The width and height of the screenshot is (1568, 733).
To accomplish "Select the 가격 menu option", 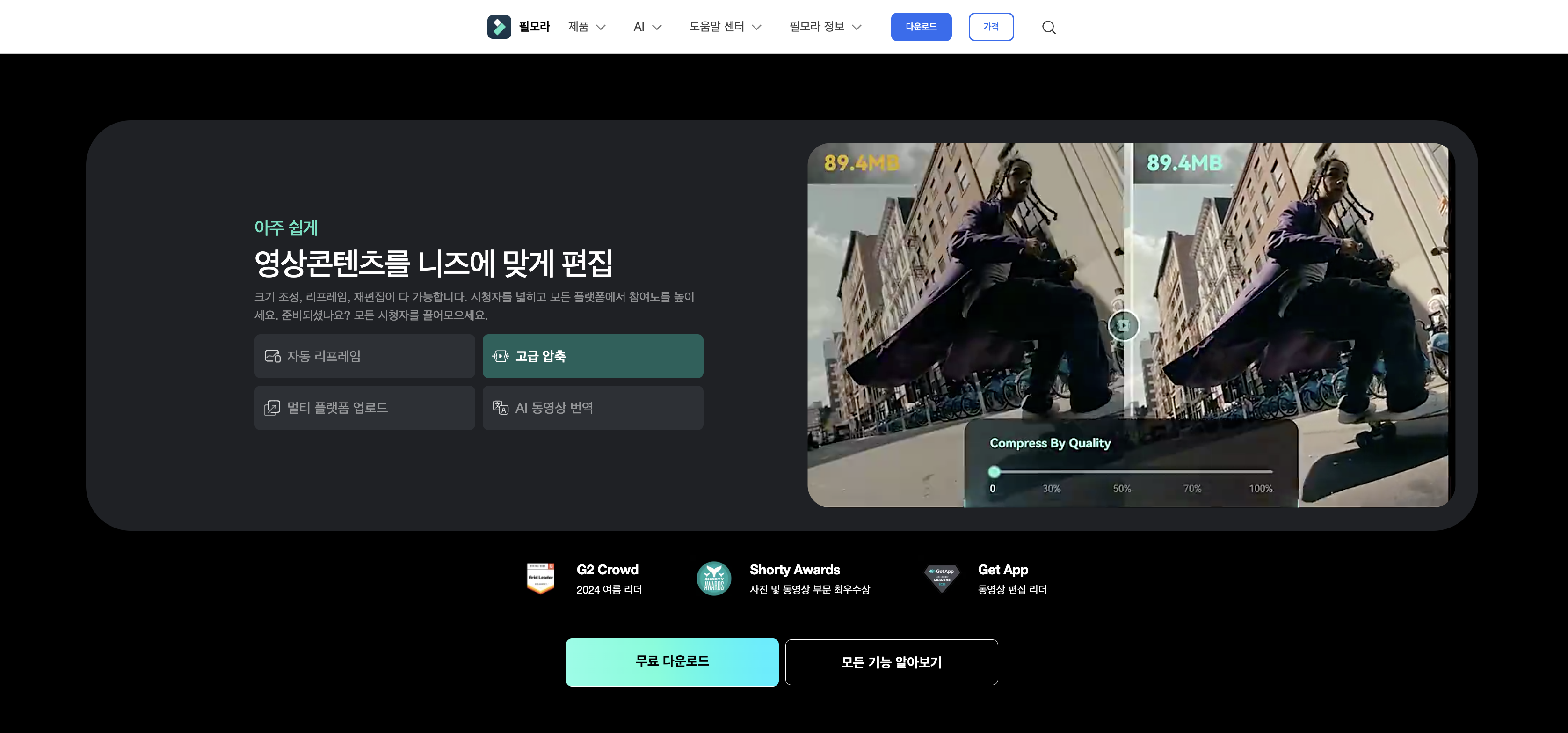I will (991, 26).
